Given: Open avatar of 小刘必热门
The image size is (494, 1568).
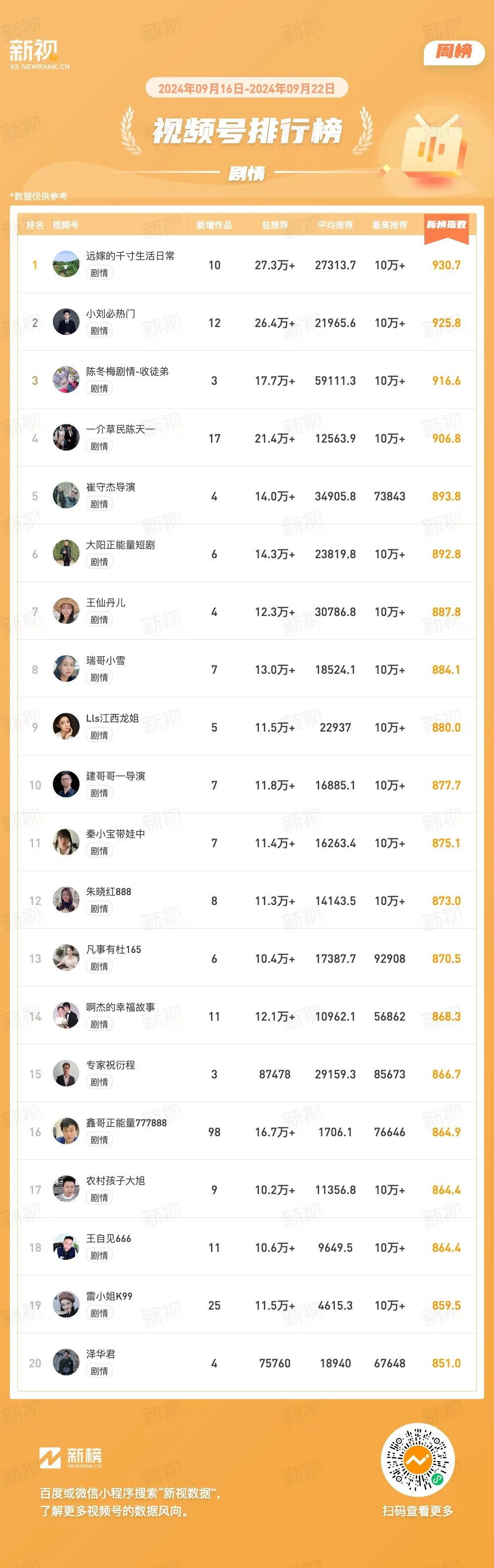Looking at the screenshot, I should point(66,322).
